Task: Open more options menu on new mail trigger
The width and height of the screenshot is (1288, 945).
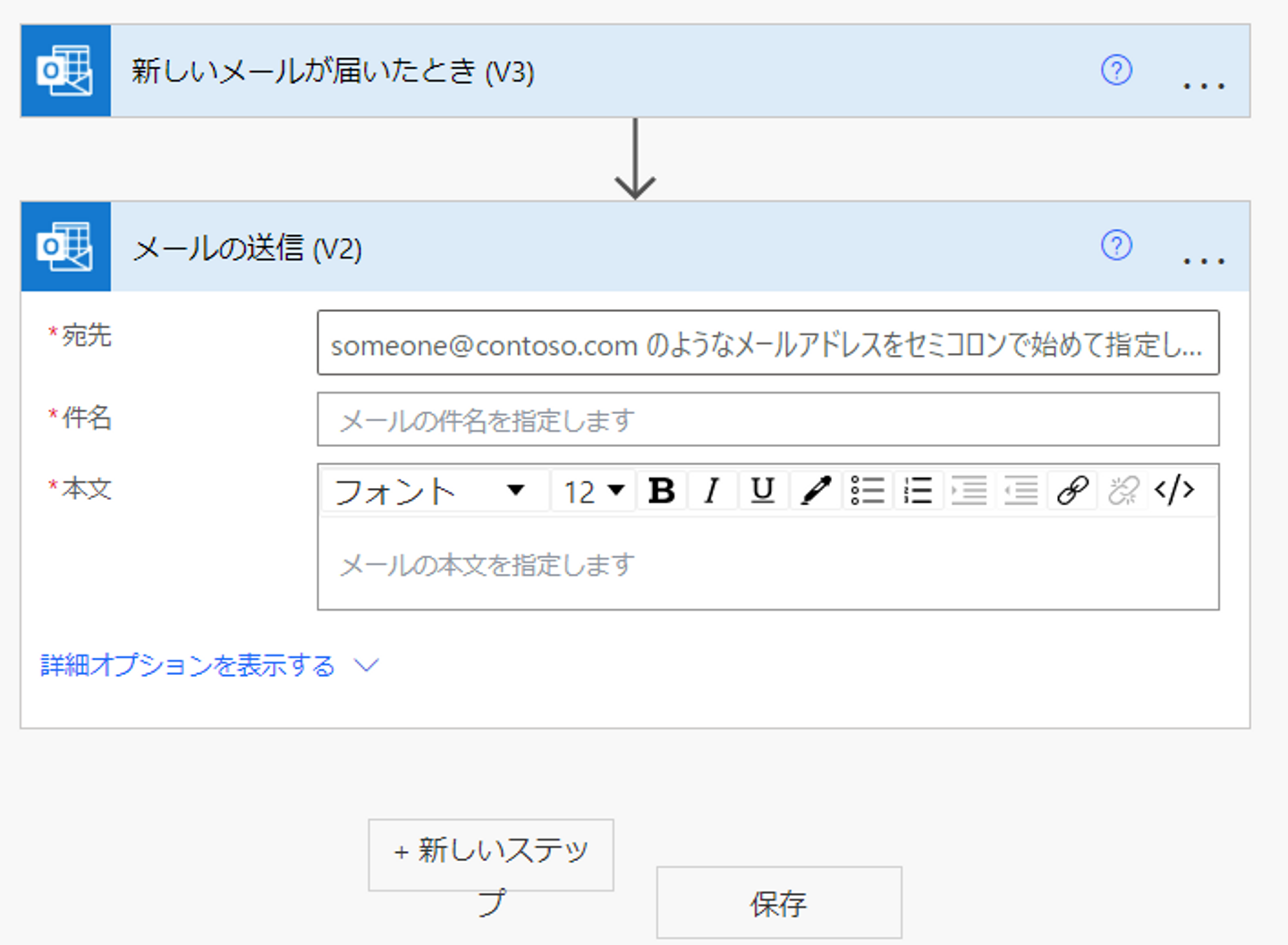Action: click(1203, 86)
